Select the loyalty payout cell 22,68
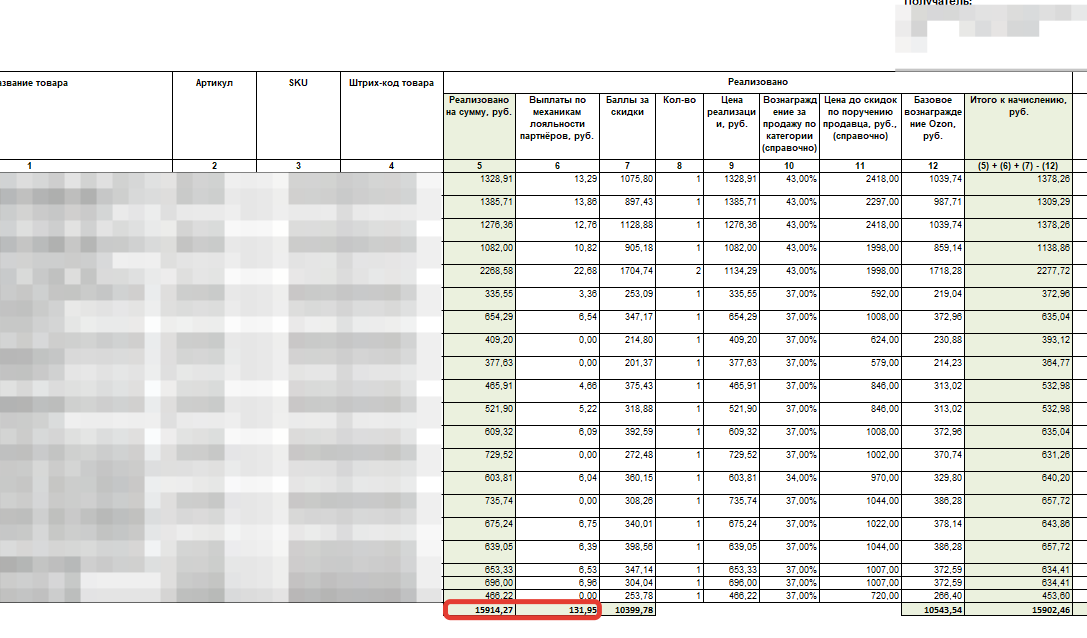The height and width of the screenshot is (638, 1087). (x=559, y=270)
